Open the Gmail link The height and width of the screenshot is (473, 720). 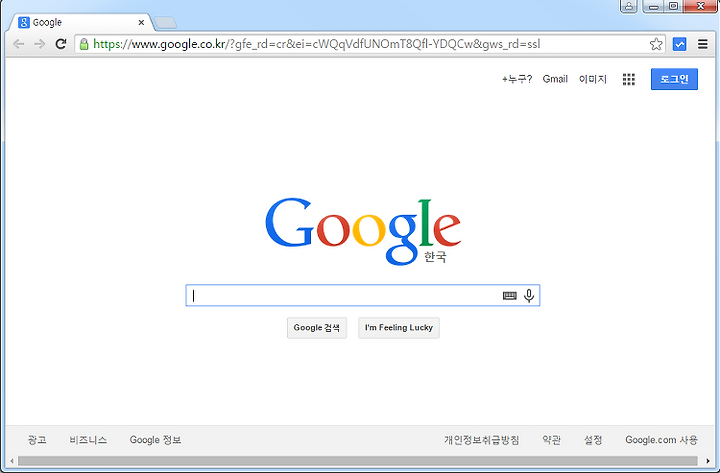555,79
